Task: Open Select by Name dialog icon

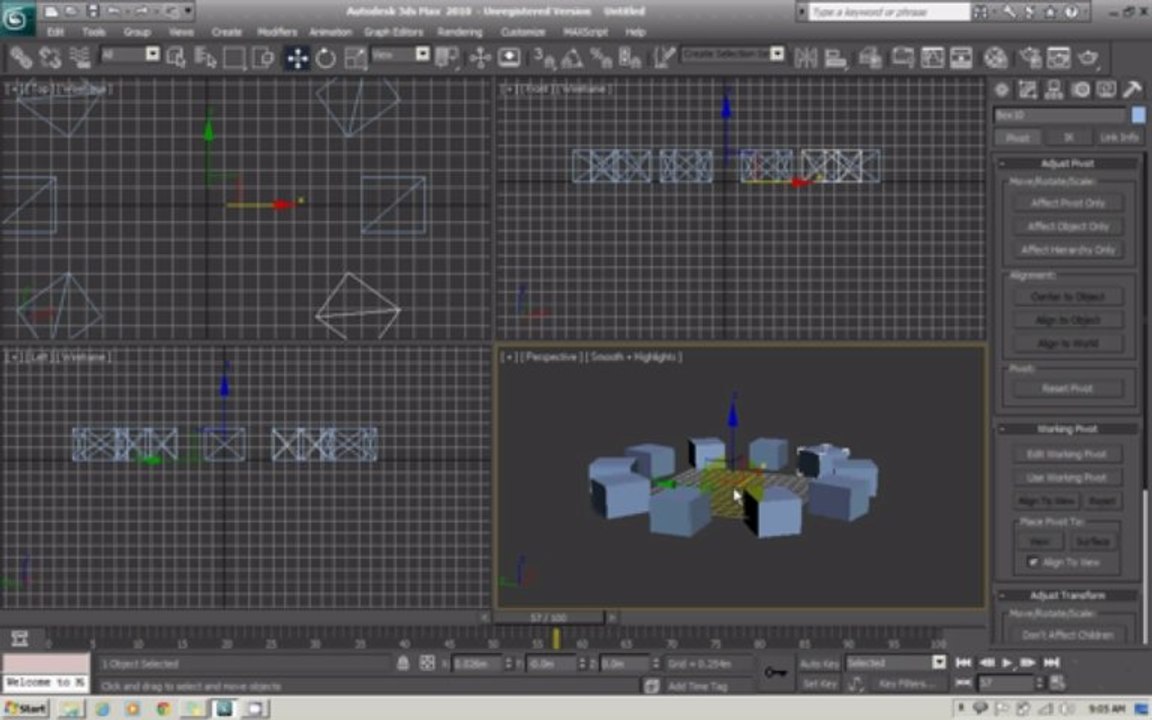Action: pyautogui.click(x=206, y=57)
